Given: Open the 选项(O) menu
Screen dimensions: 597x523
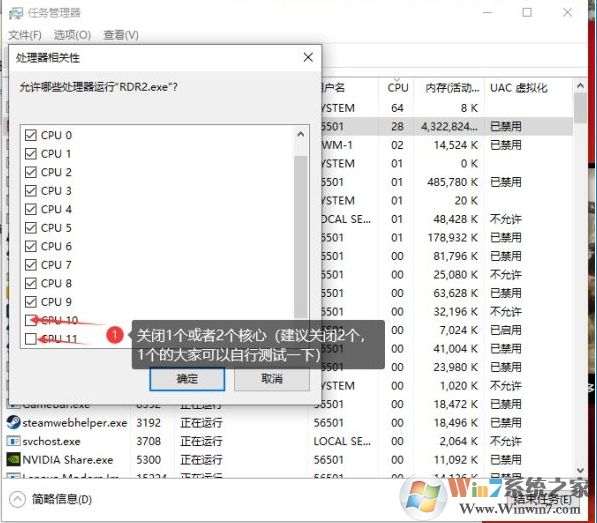Looking at the screenshot, I should 72,35.
